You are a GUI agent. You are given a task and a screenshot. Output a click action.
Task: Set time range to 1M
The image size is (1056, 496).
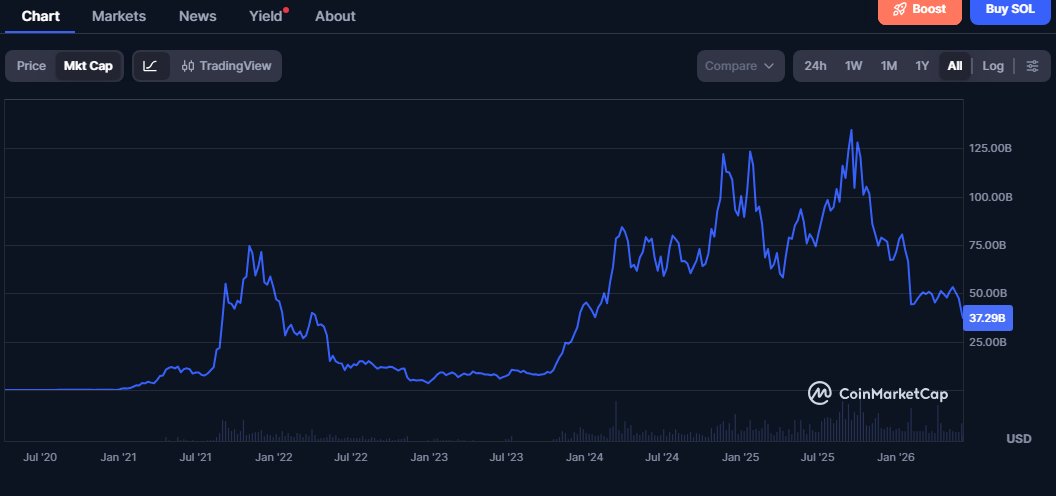[x=889, y=66]
